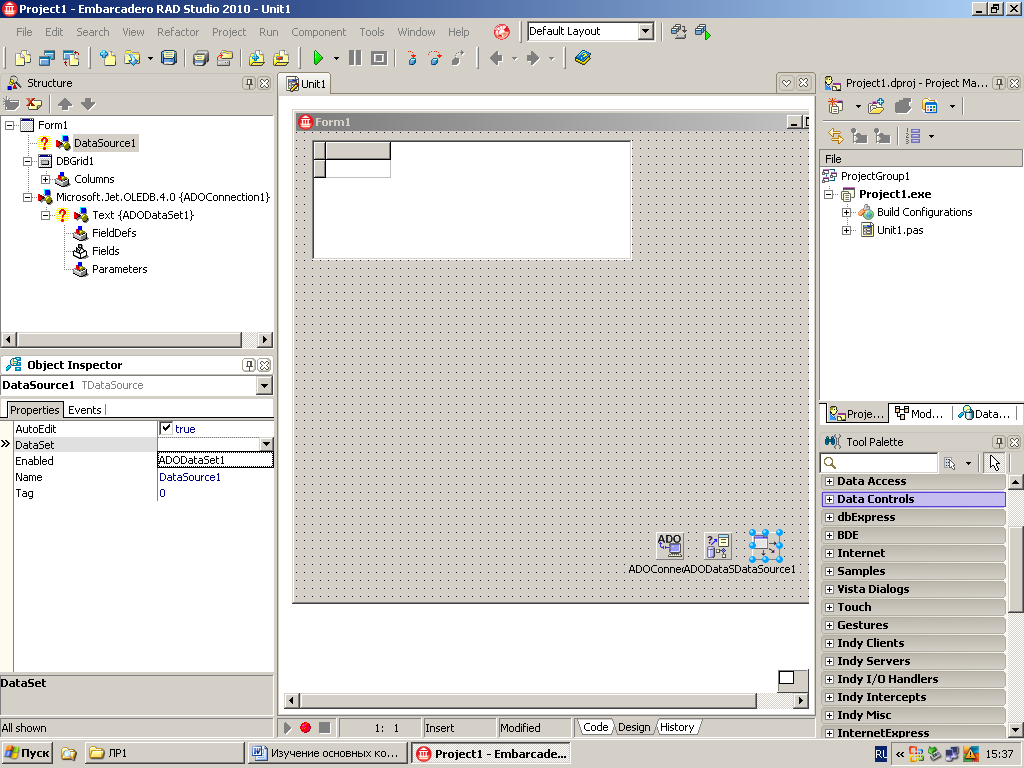Click Move Up arrow in Structure panel

coord(65,104)
